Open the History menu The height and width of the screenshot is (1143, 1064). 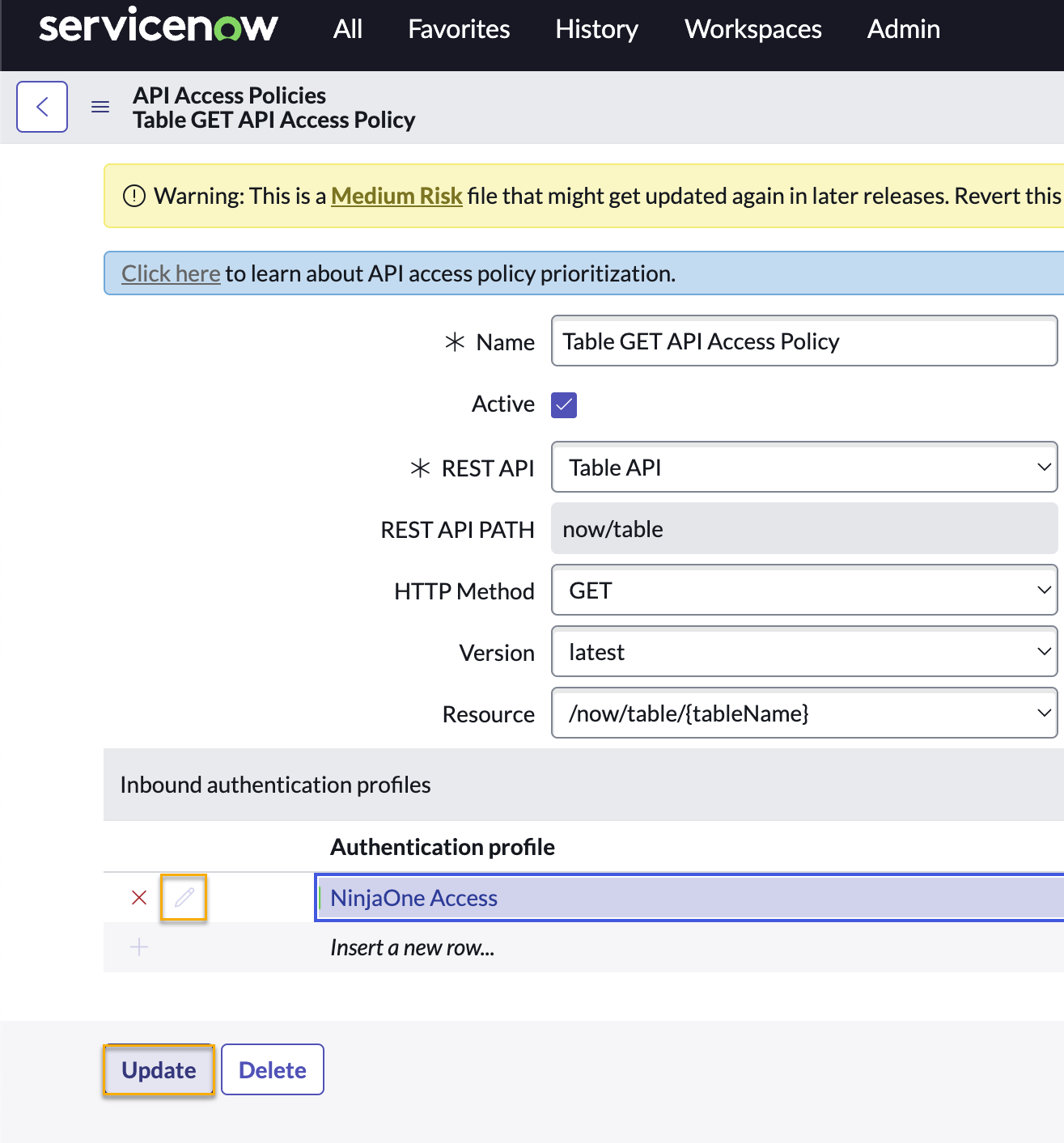[x=596, y=29]
